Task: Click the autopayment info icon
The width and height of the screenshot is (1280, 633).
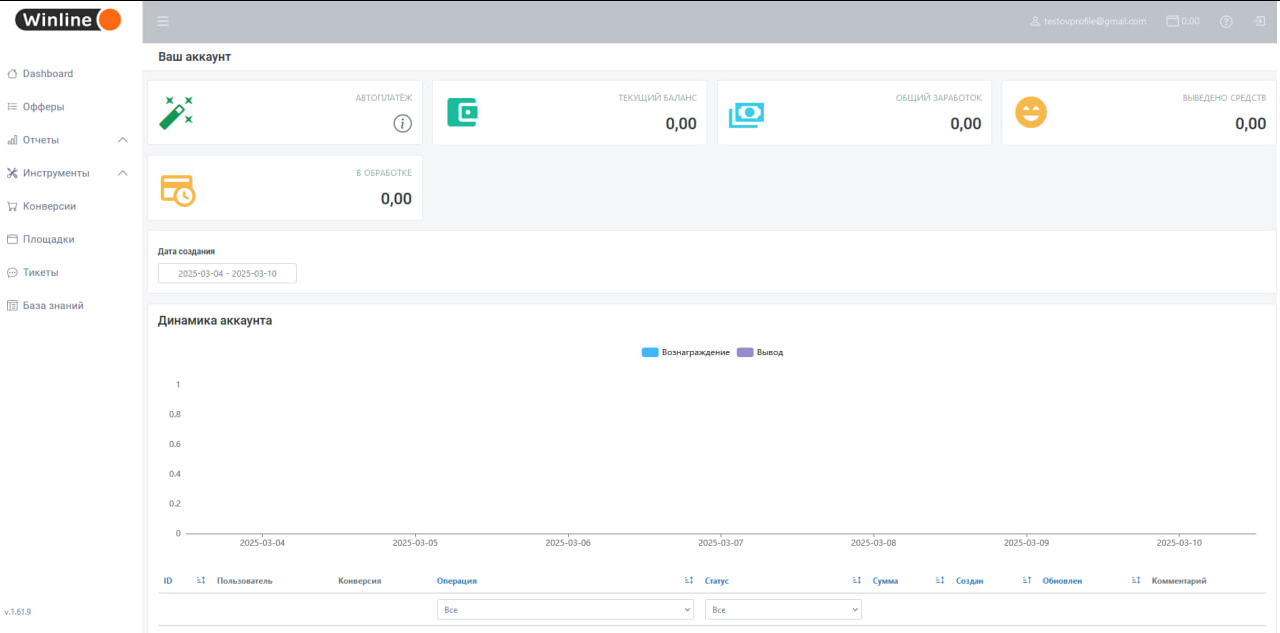Action: 402,124
